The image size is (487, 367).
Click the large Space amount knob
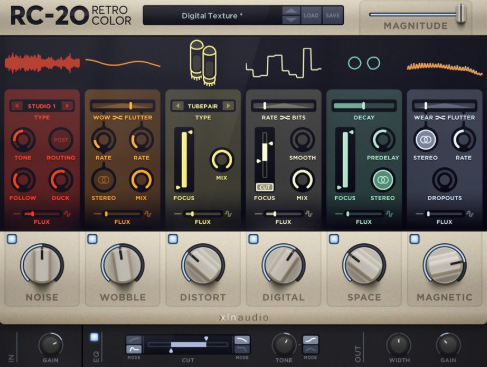coord(364,265)
